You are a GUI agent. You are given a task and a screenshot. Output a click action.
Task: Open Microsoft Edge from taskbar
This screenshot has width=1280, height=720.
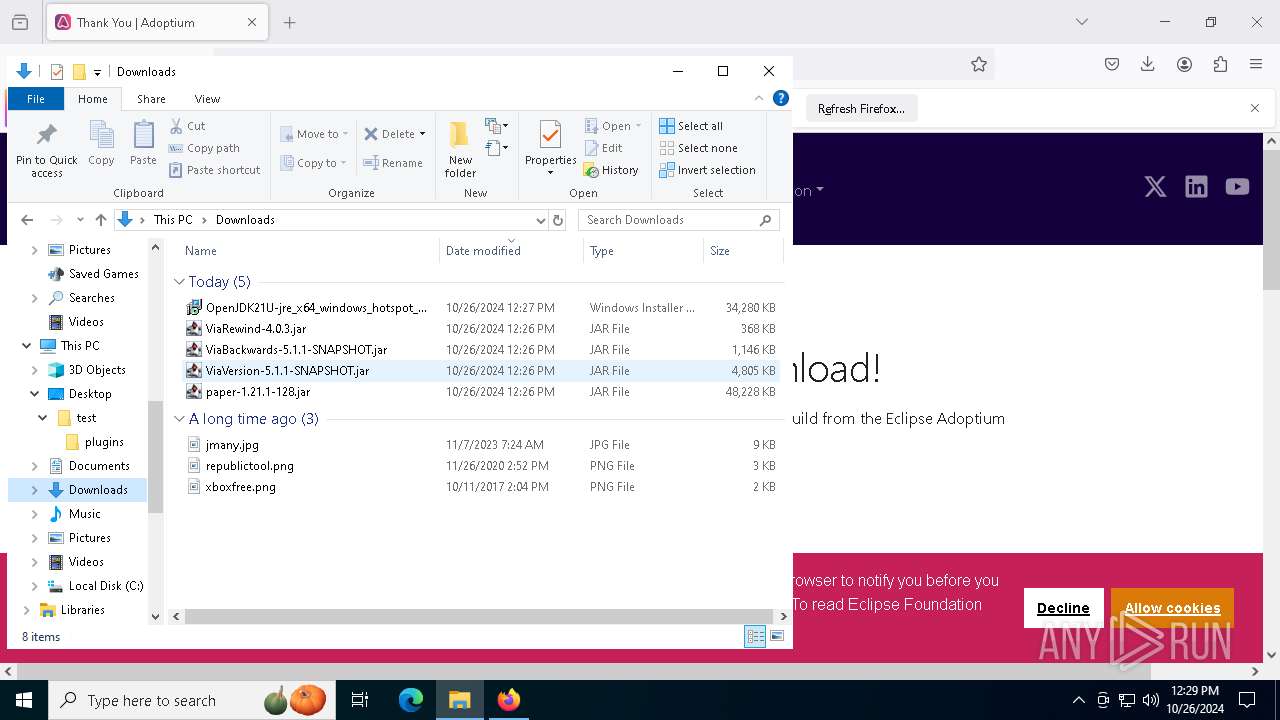pyautogui.click(x=411, y=700)
